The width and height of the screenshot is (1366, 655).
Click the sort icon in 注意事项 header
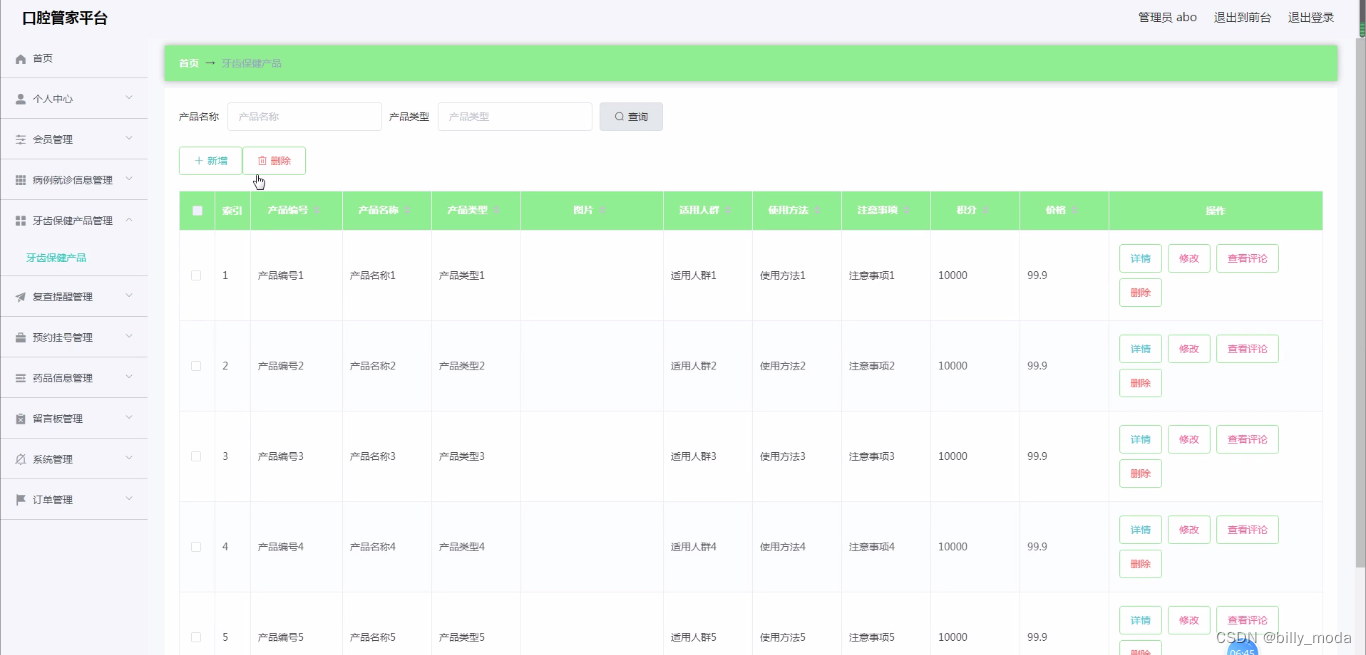(x=907, y=211)
